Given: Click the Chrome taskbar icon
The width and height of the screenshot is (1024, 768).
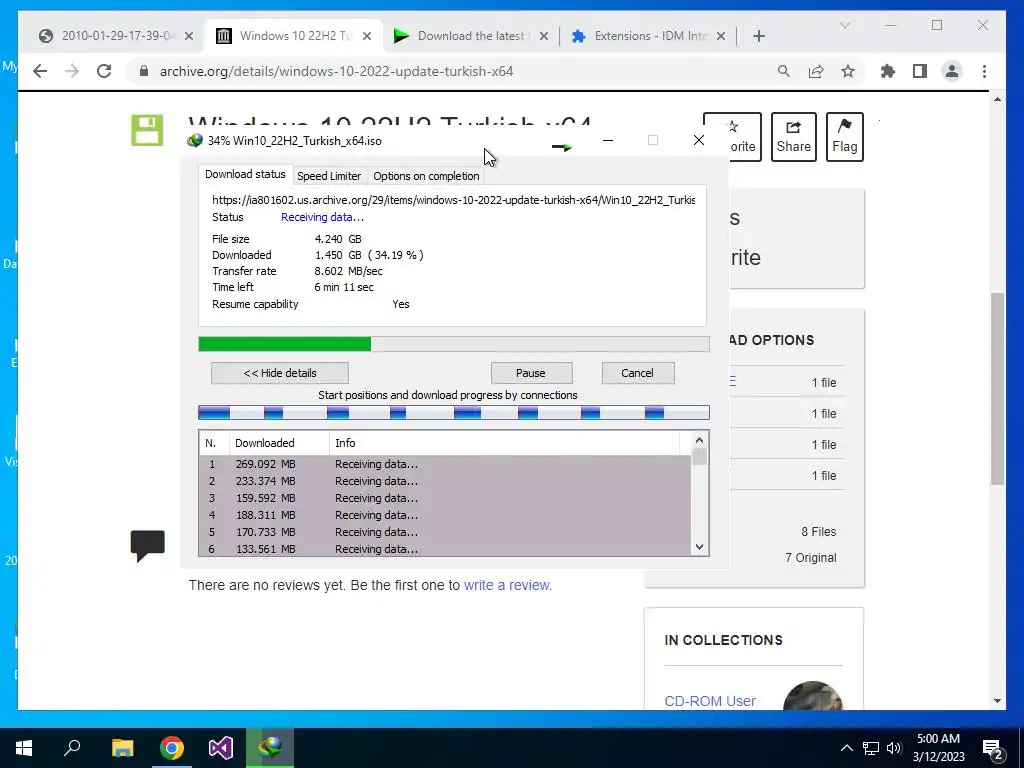Looking at the screenshot, I should coord(172,747).
